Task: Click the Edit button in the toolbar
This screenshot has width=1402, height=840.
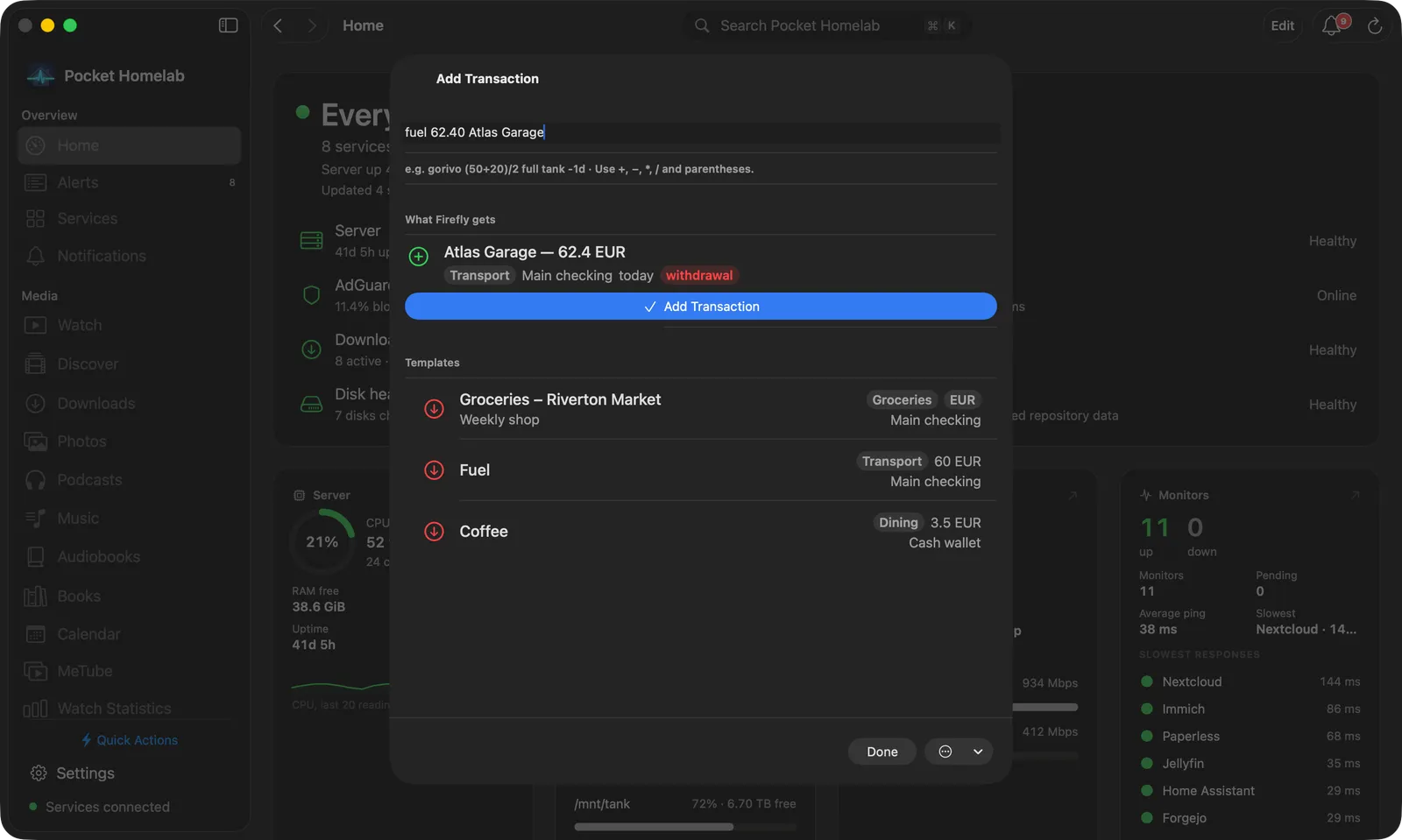Action: coord(1282,25)
